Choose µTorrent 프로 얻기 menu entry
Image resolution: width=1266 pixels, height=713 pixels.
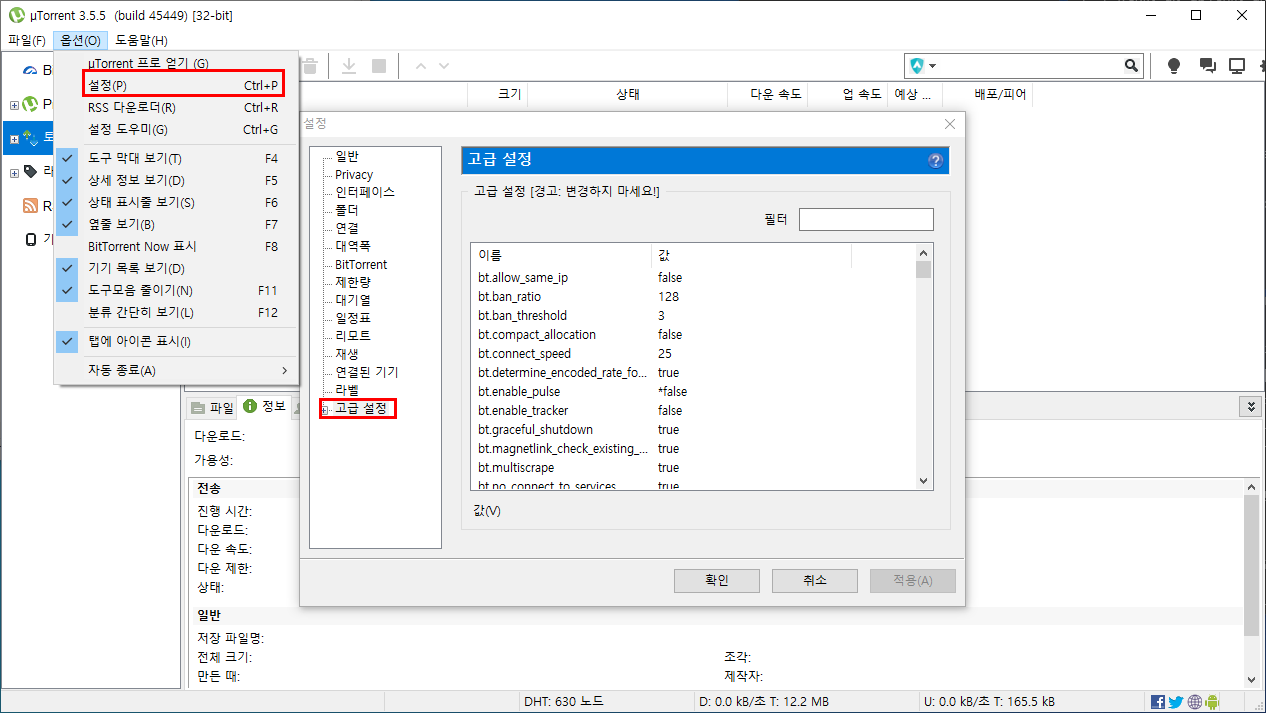point(176,63)
